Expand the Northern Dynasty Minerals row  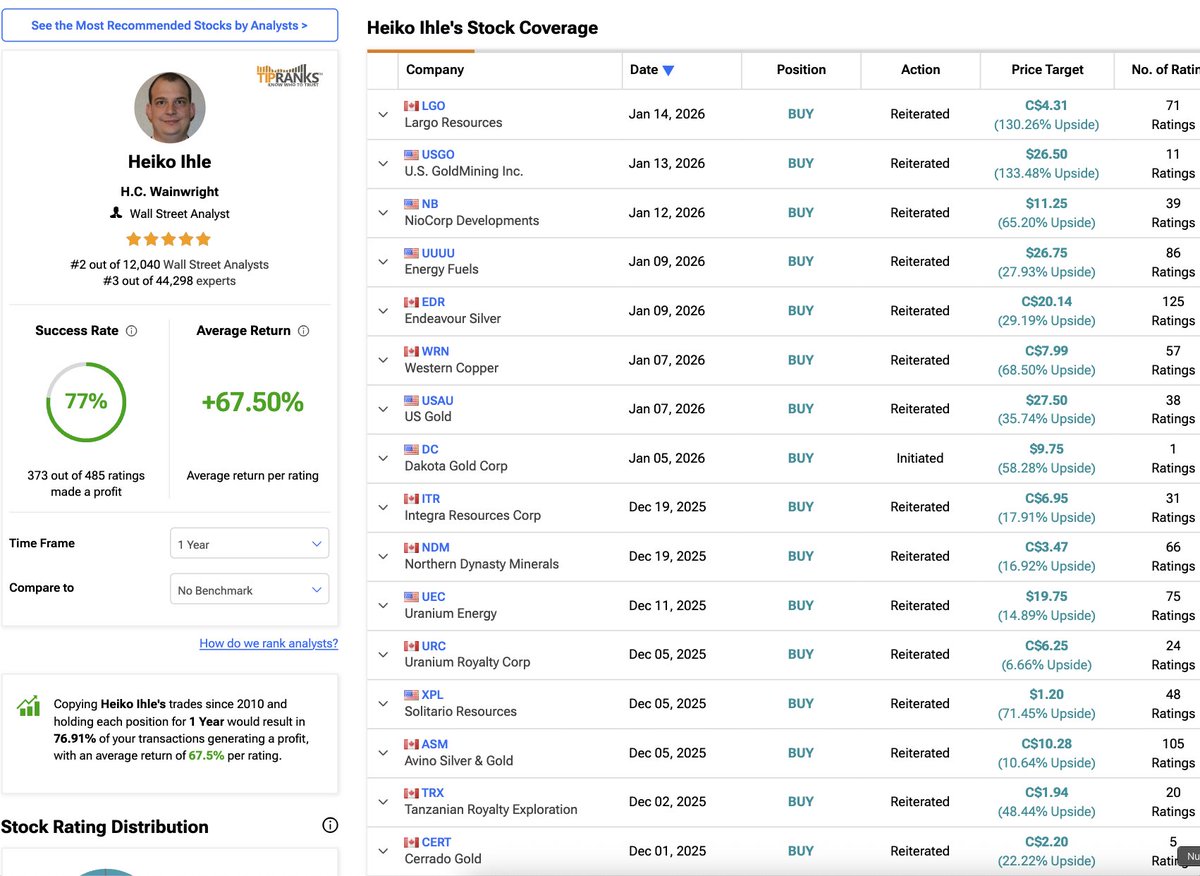(x=383, y=556)
